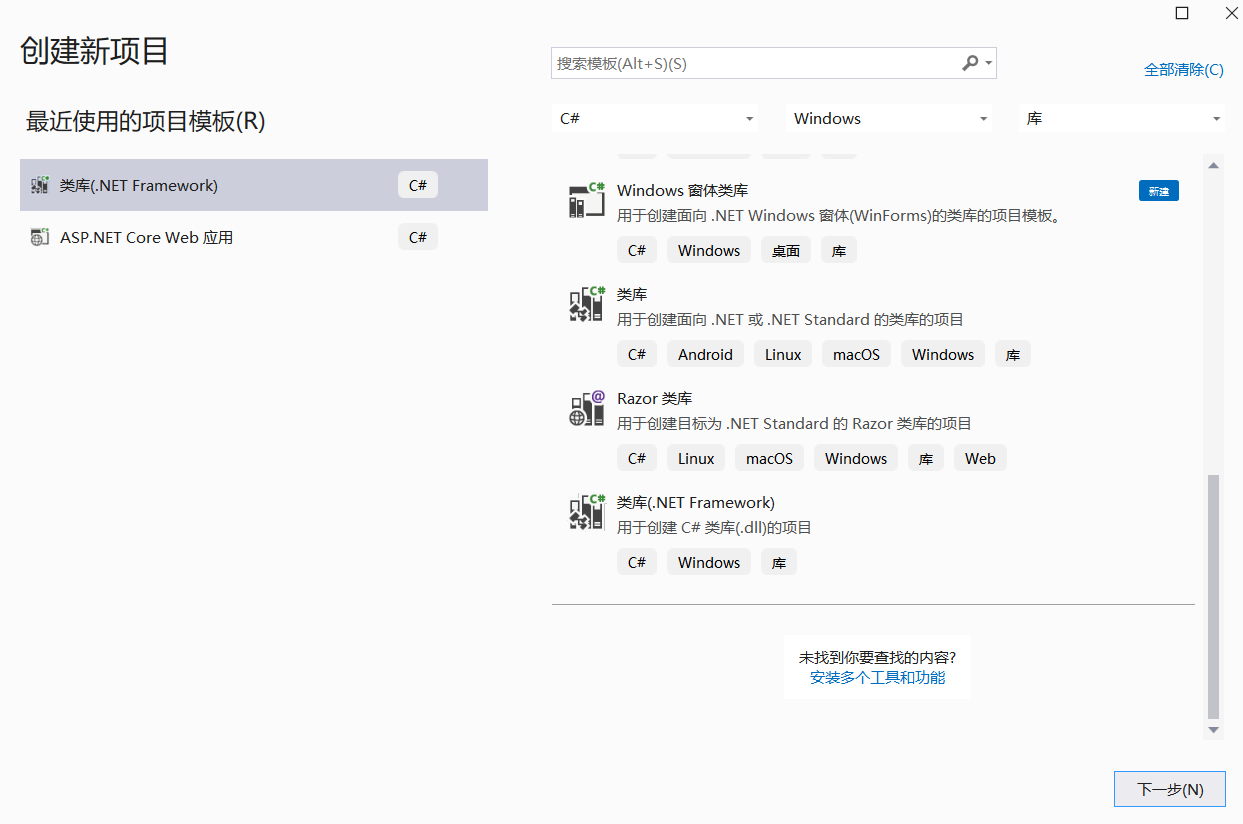Select the 类库 .NET Standard template title
The width and height of the screenshot is (1243, 824).
coord(632,294)
